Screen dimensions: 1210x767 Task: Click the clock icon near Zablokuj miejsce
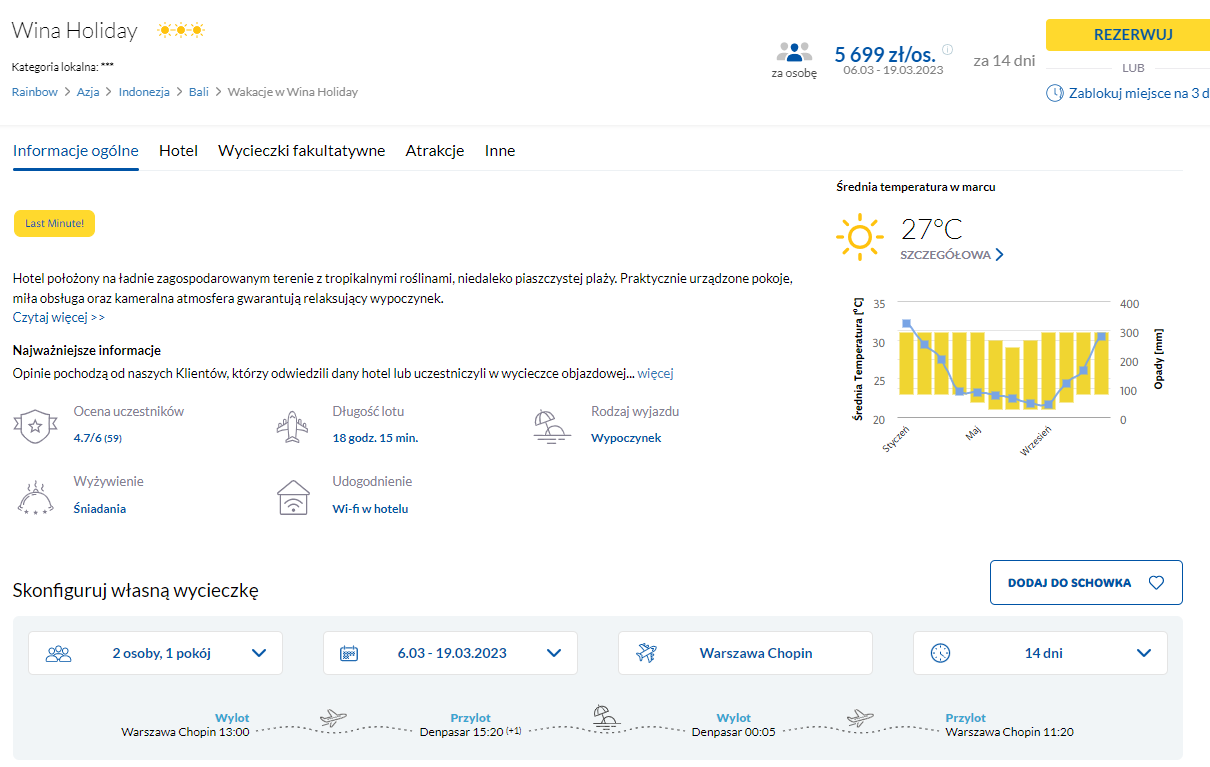coord(1054,93)
